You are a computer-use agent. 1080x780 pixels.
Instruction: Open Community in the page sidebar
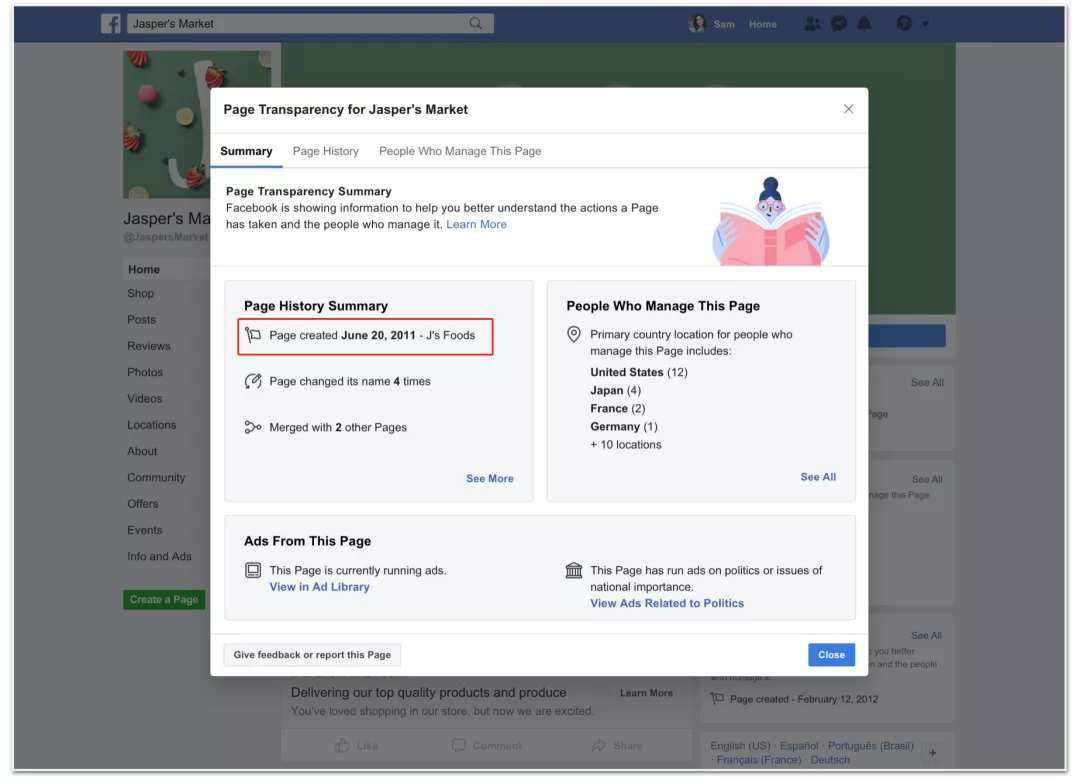pos(156,478)
